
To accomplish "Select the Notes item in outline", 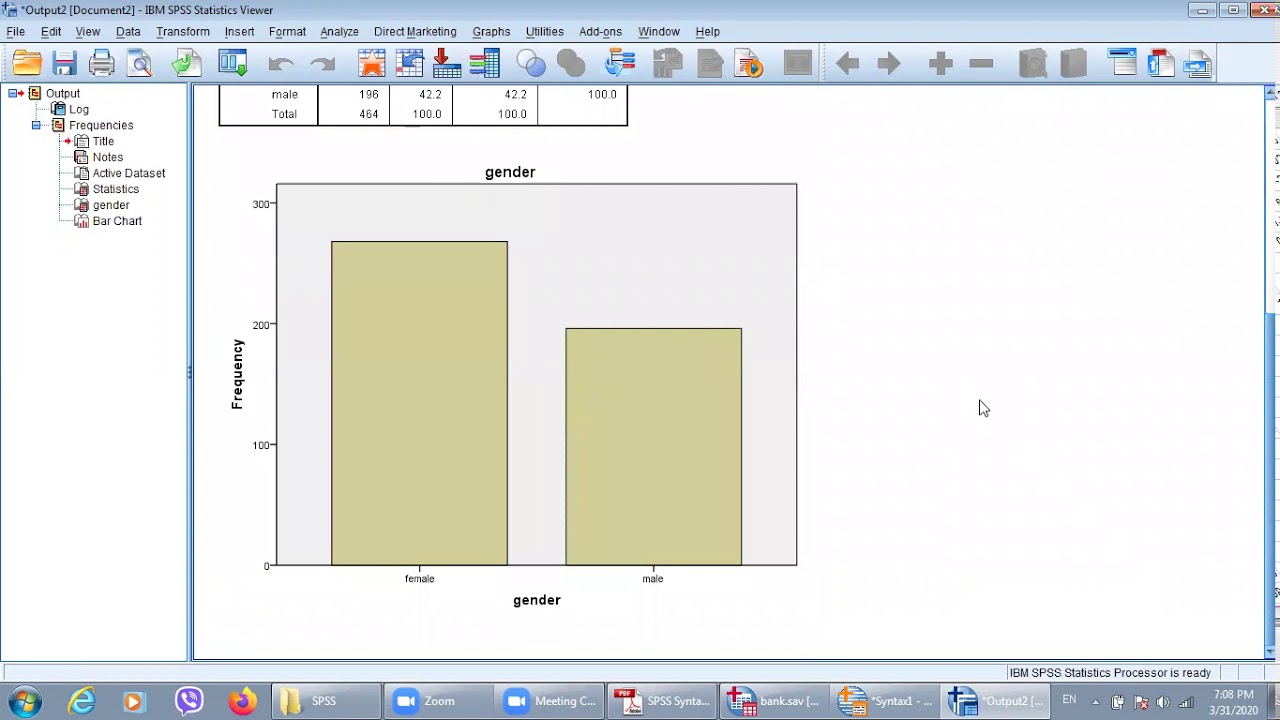I will (x=108, y=157).
